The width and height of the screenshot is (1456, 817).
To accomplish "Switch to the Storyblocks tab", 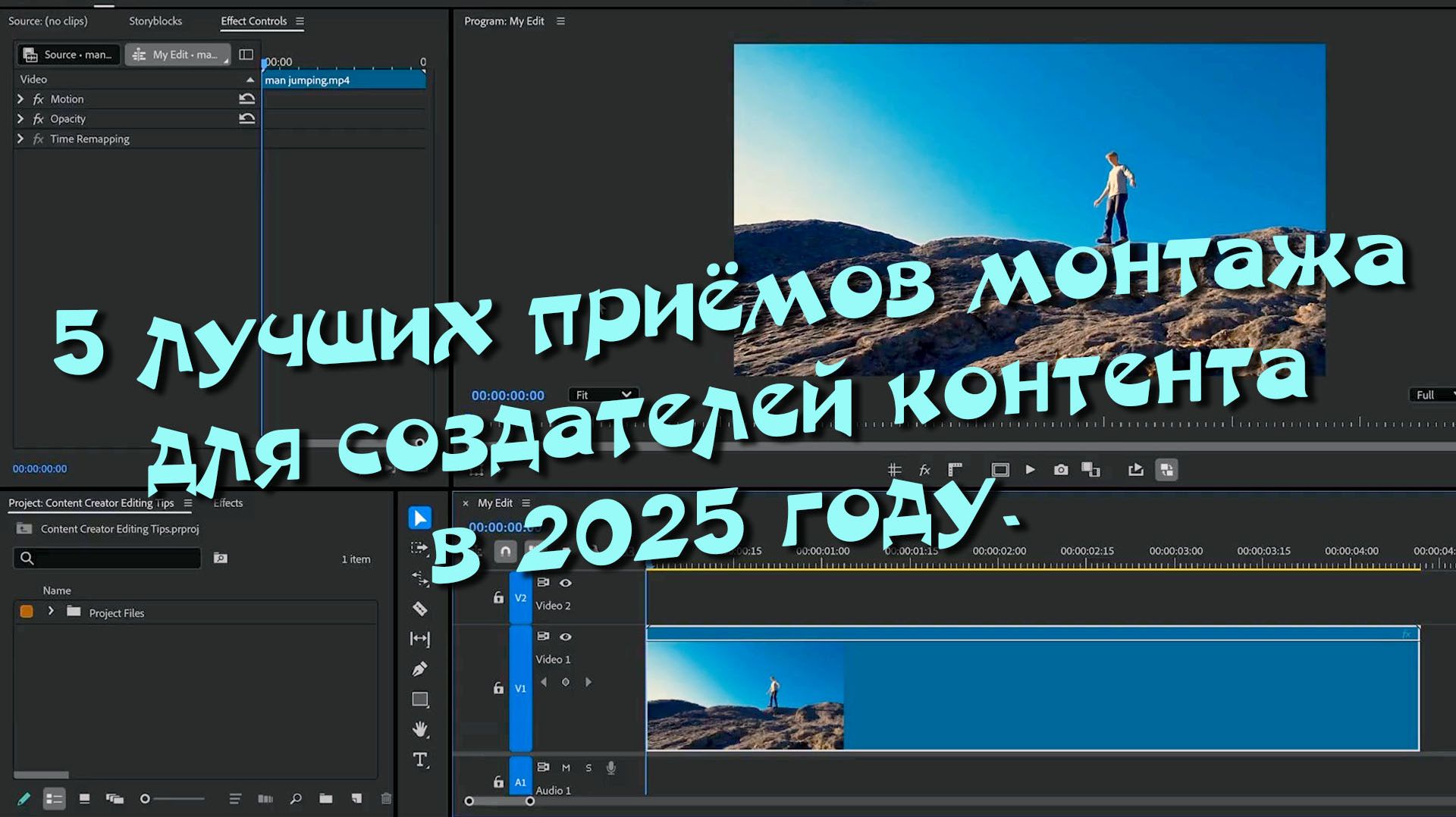I will coord(155,20).
